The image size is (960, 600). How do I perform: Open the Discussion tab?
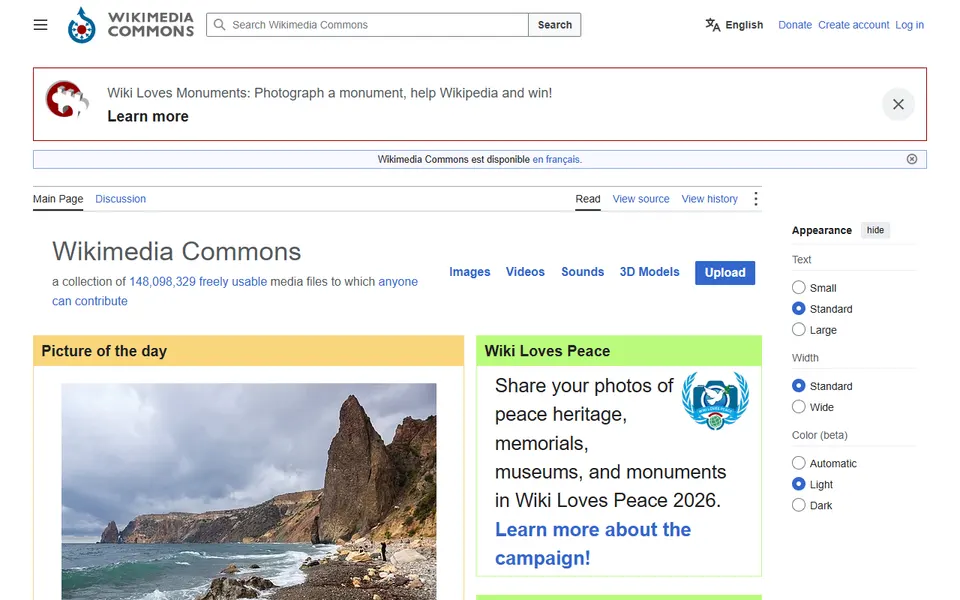(x=121, y=199)
